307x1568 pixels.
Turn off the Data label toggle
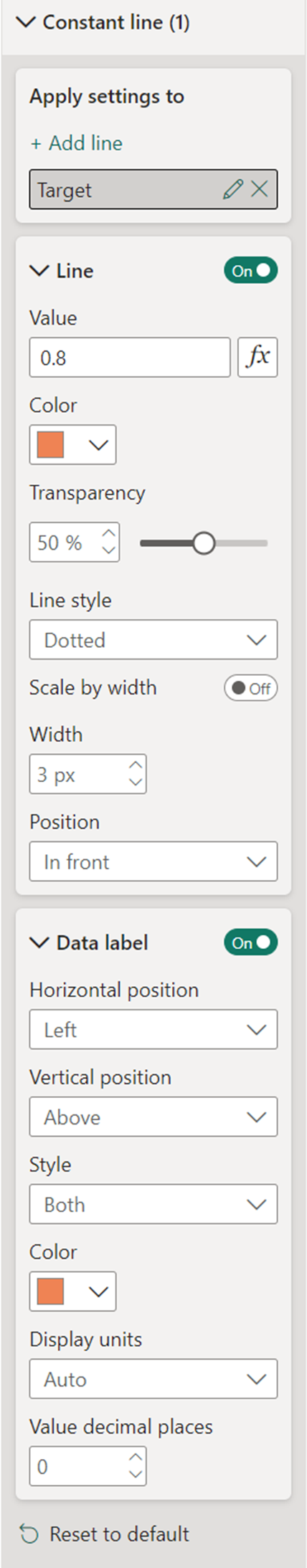250,942
